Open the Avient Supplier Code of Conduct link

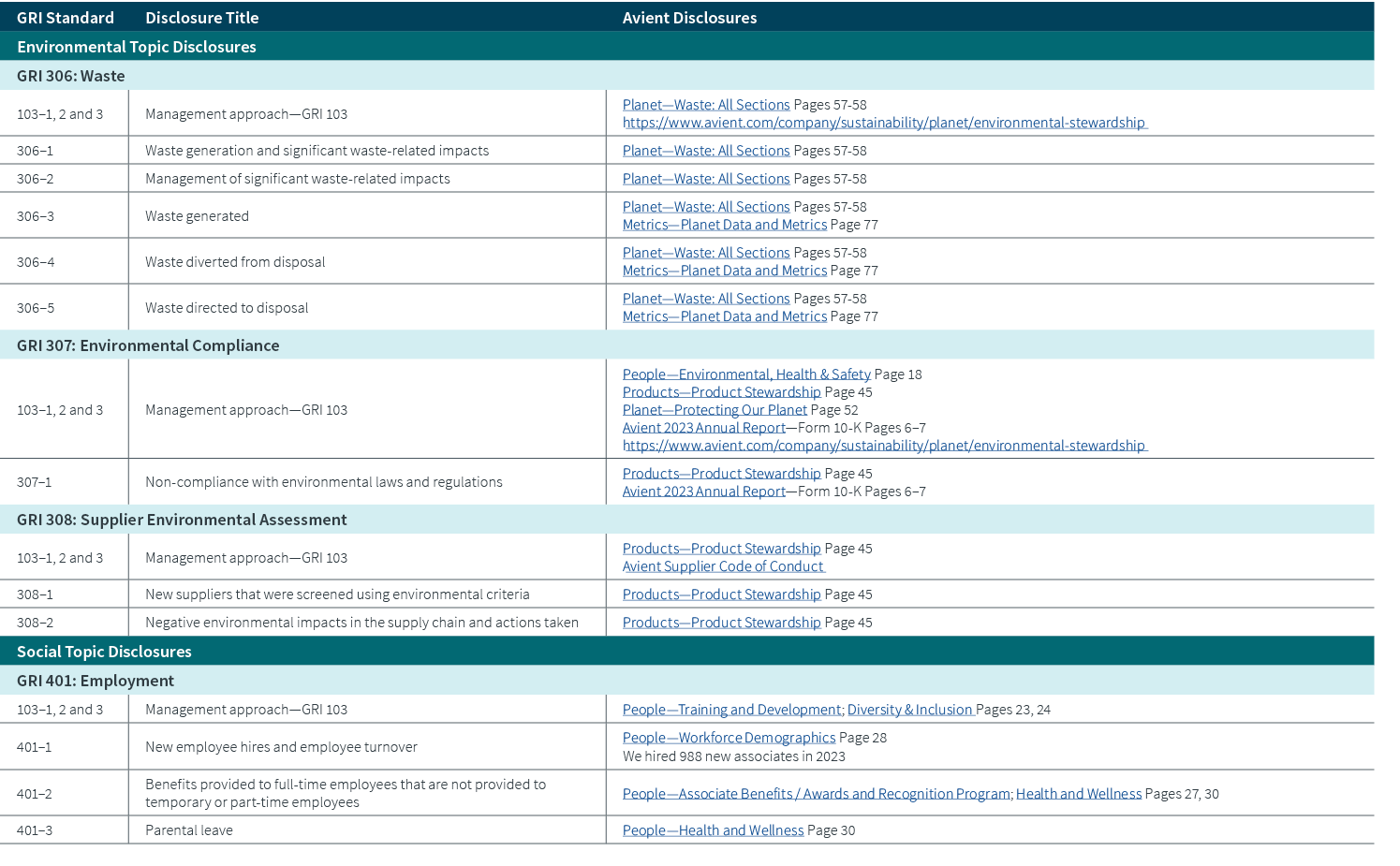pyautogui.click(x=723, y=565)
